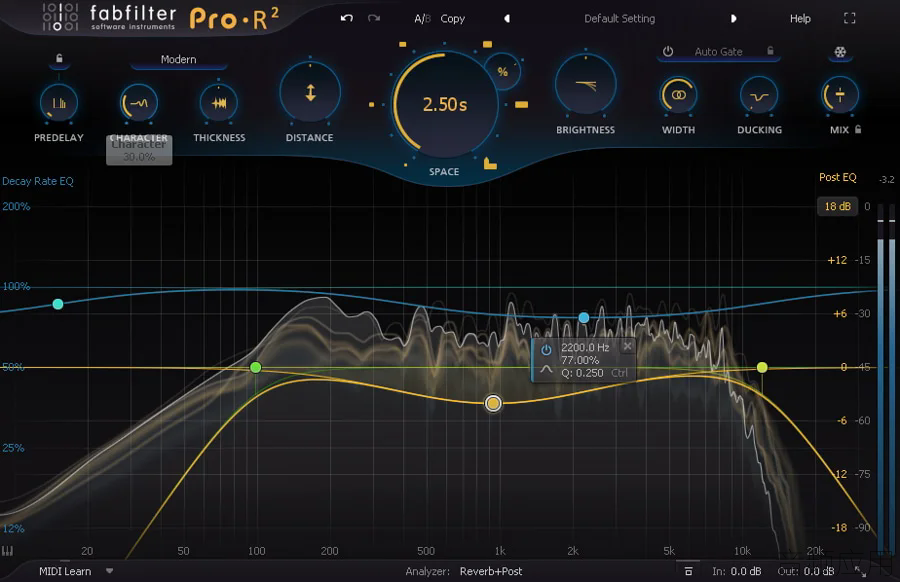The width and height of the screenshot is (900, 582).
Task: Select the cyan Decay Rate EQ low band node
Action: [x=58, y=304]
